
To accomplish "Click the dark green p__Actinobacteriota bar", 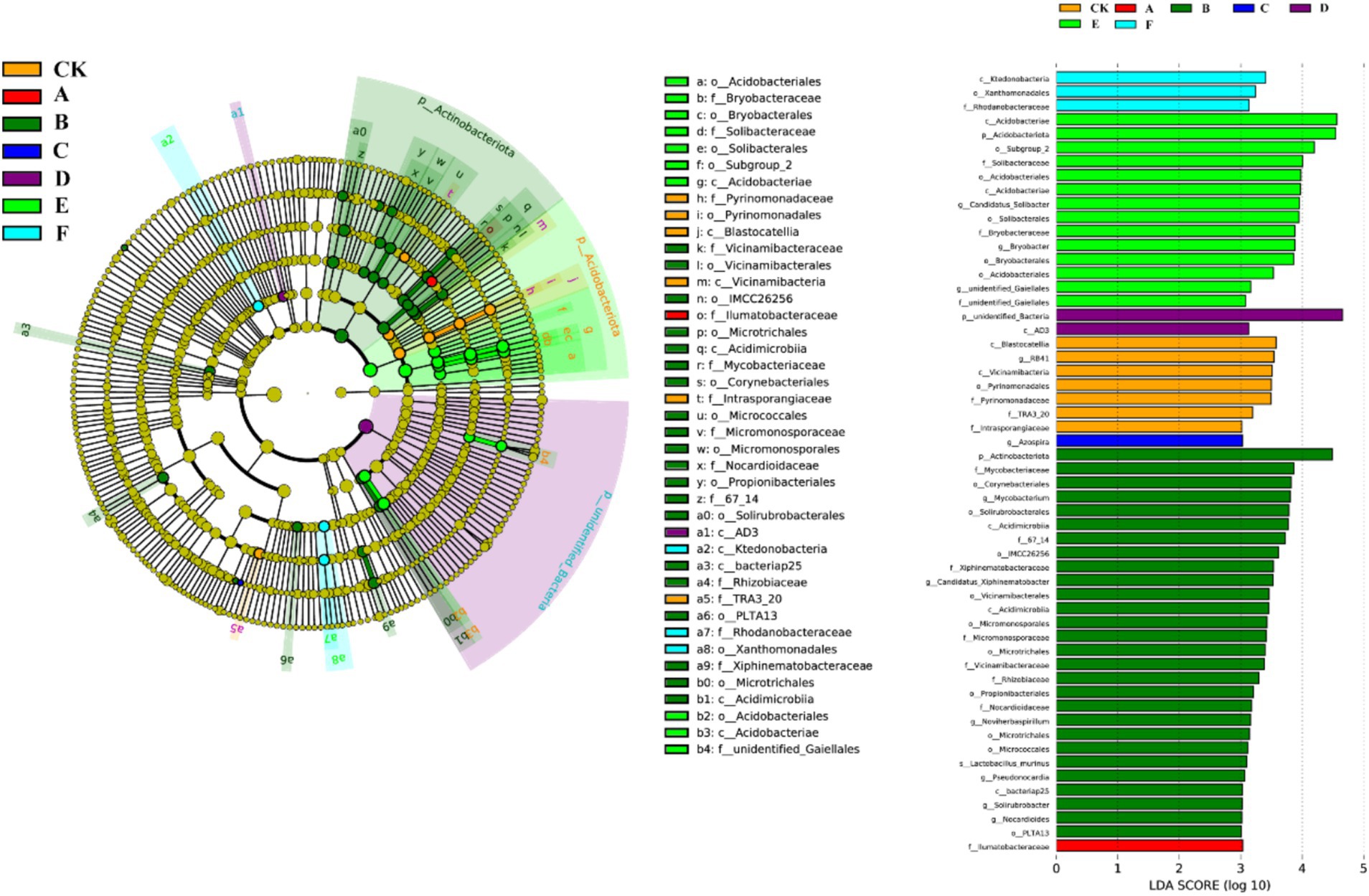I will pyautogui.click(x=1193, y=455).
